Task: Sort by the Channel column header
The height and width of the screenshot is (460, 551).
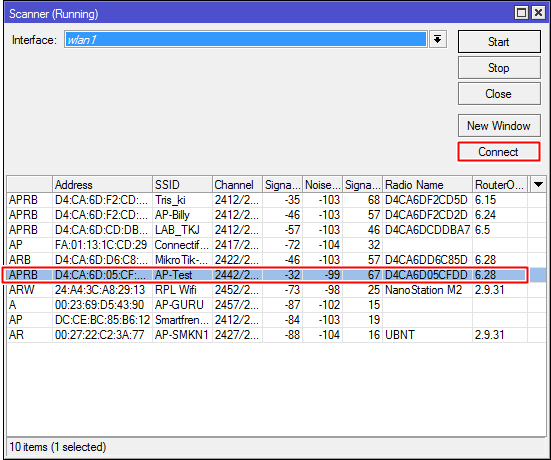Action: [x=237, y=184]
